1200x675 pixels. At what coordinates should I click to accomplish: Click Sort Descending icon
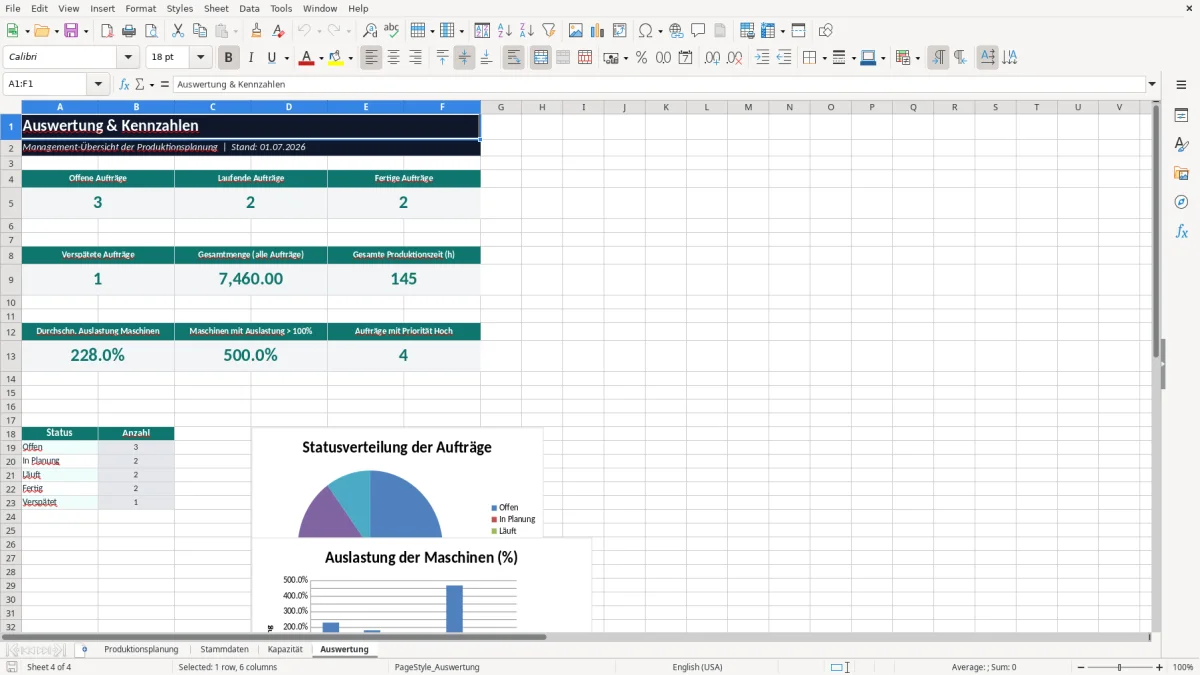[527, 31]
